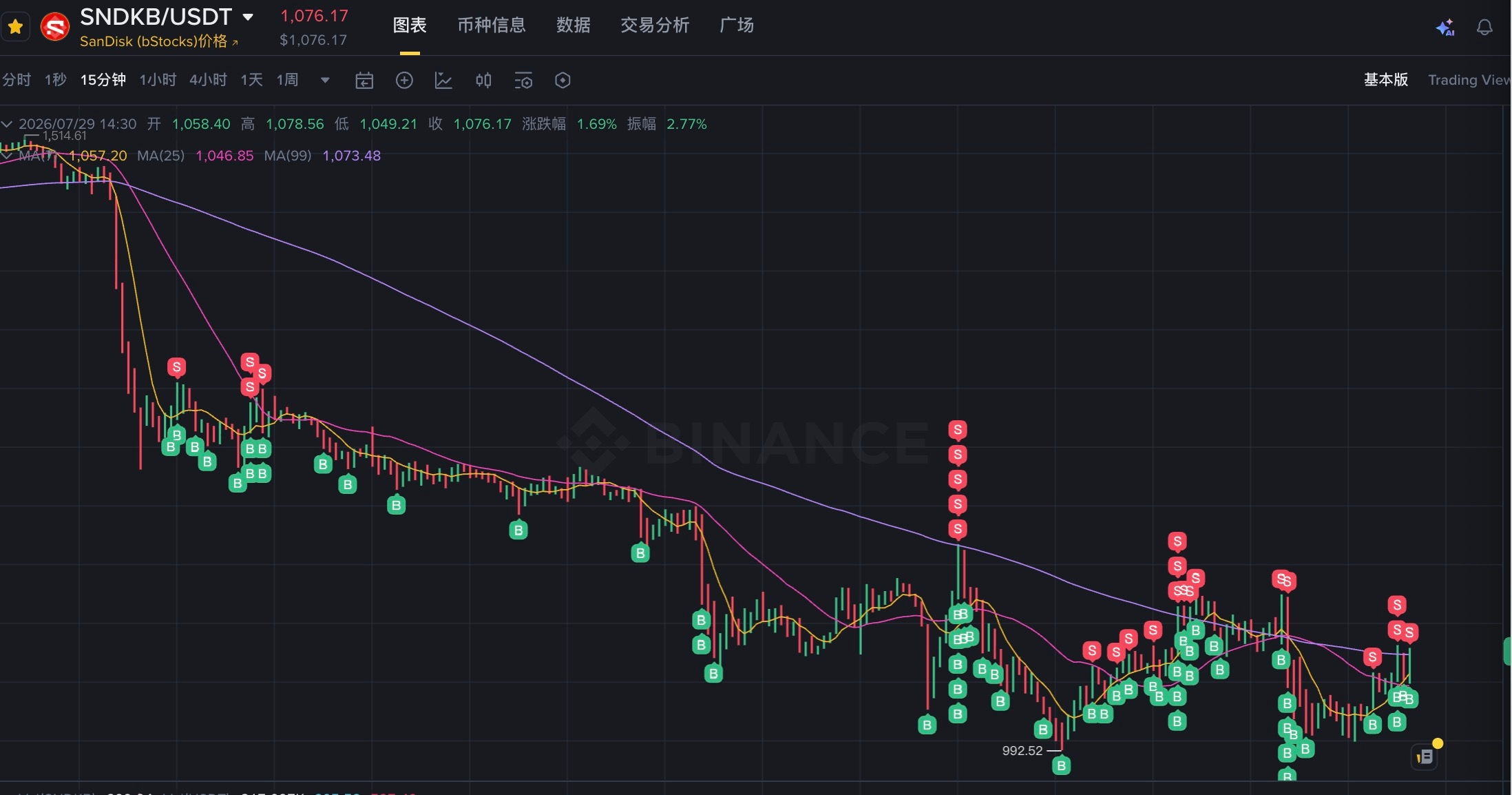Image resolution: width=1512 pixels, height=795 pixels.
Task: Click the red SanDisk logo icon
Action: click(55, 28)
